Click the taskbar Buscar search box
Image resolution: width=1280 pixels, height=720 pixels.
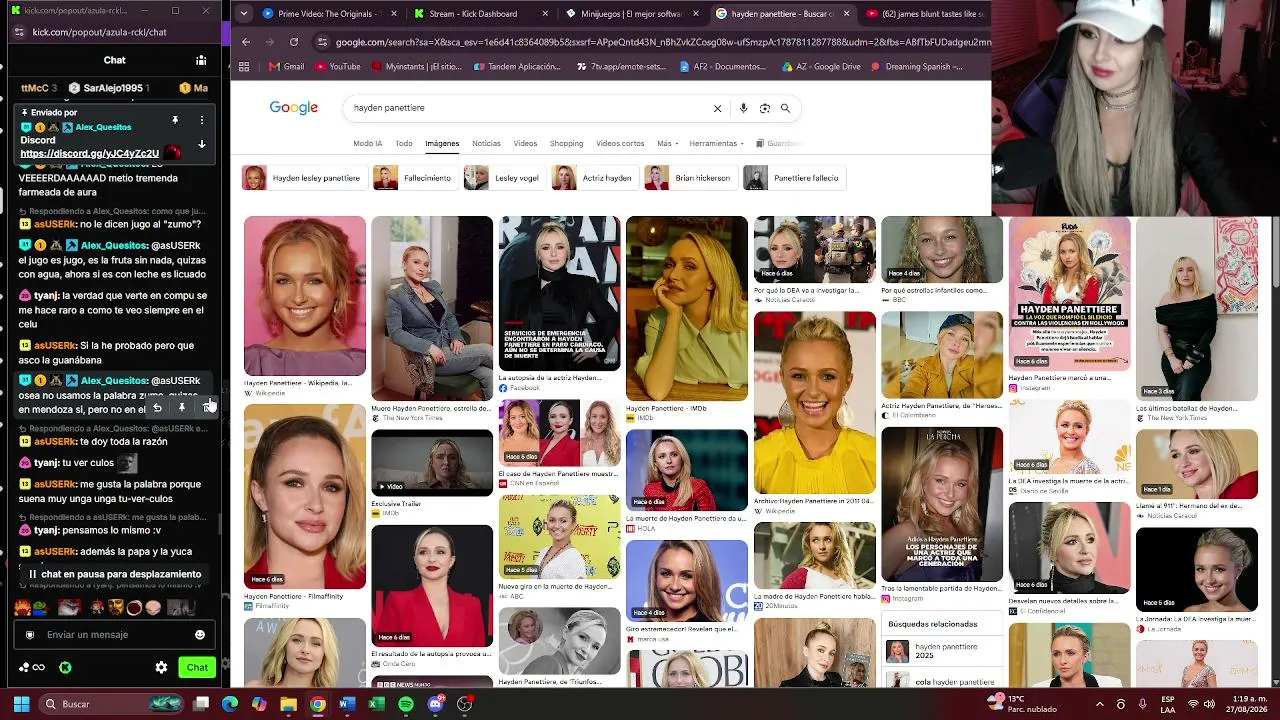110,704
